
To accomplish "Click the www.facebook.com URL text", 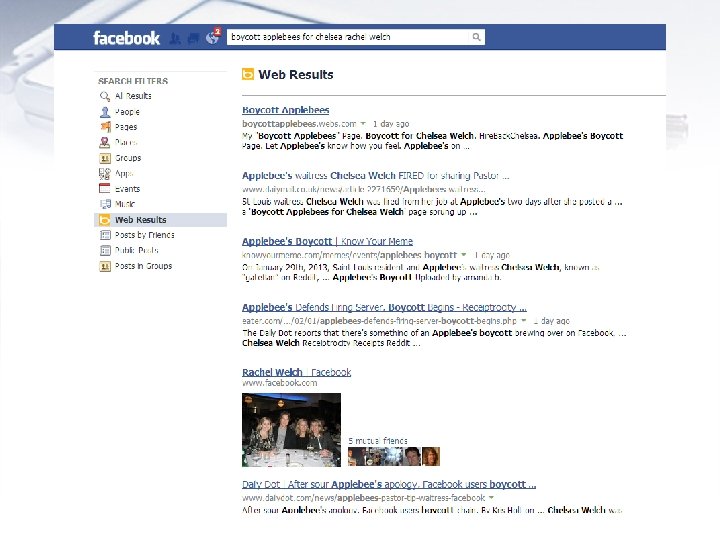I will click(280, 383).
